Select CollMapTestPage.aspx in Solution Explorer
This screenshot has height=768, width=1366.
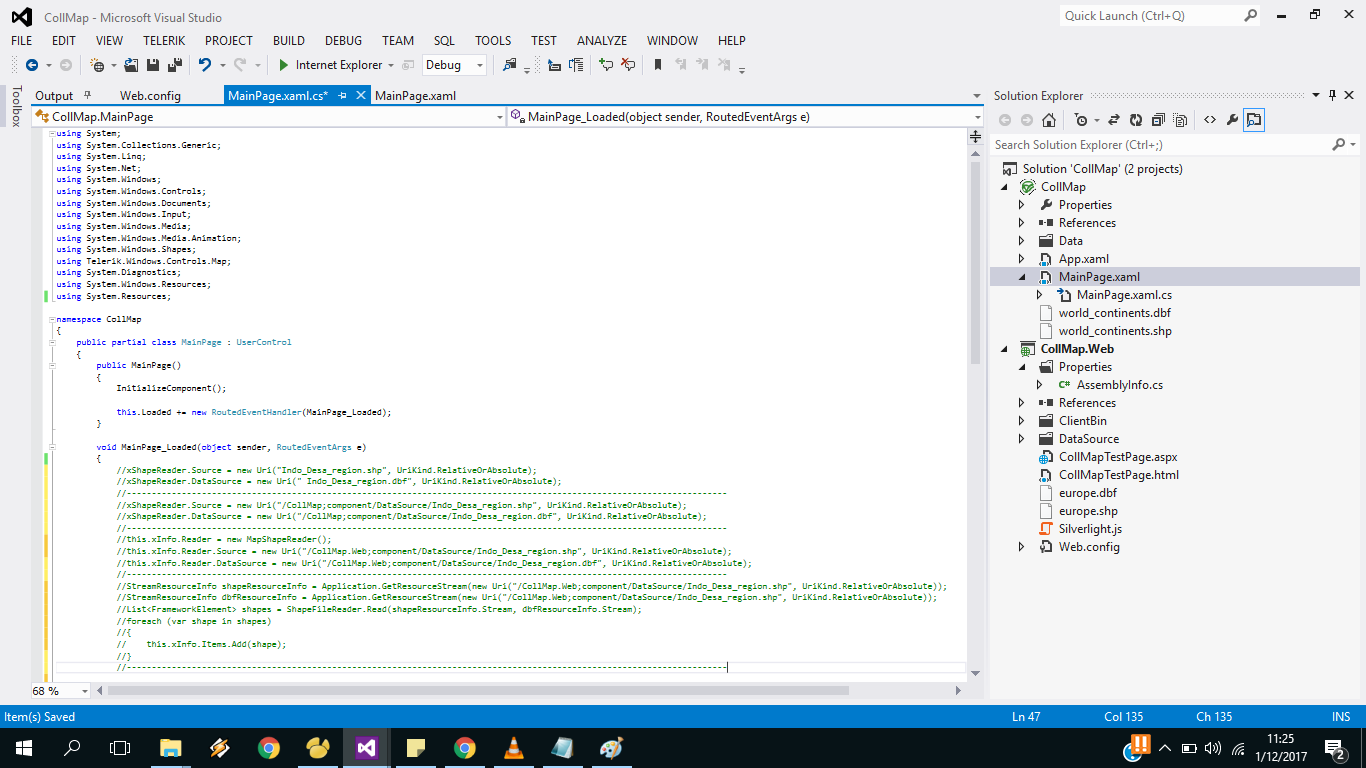click(x=1117, y=457)
